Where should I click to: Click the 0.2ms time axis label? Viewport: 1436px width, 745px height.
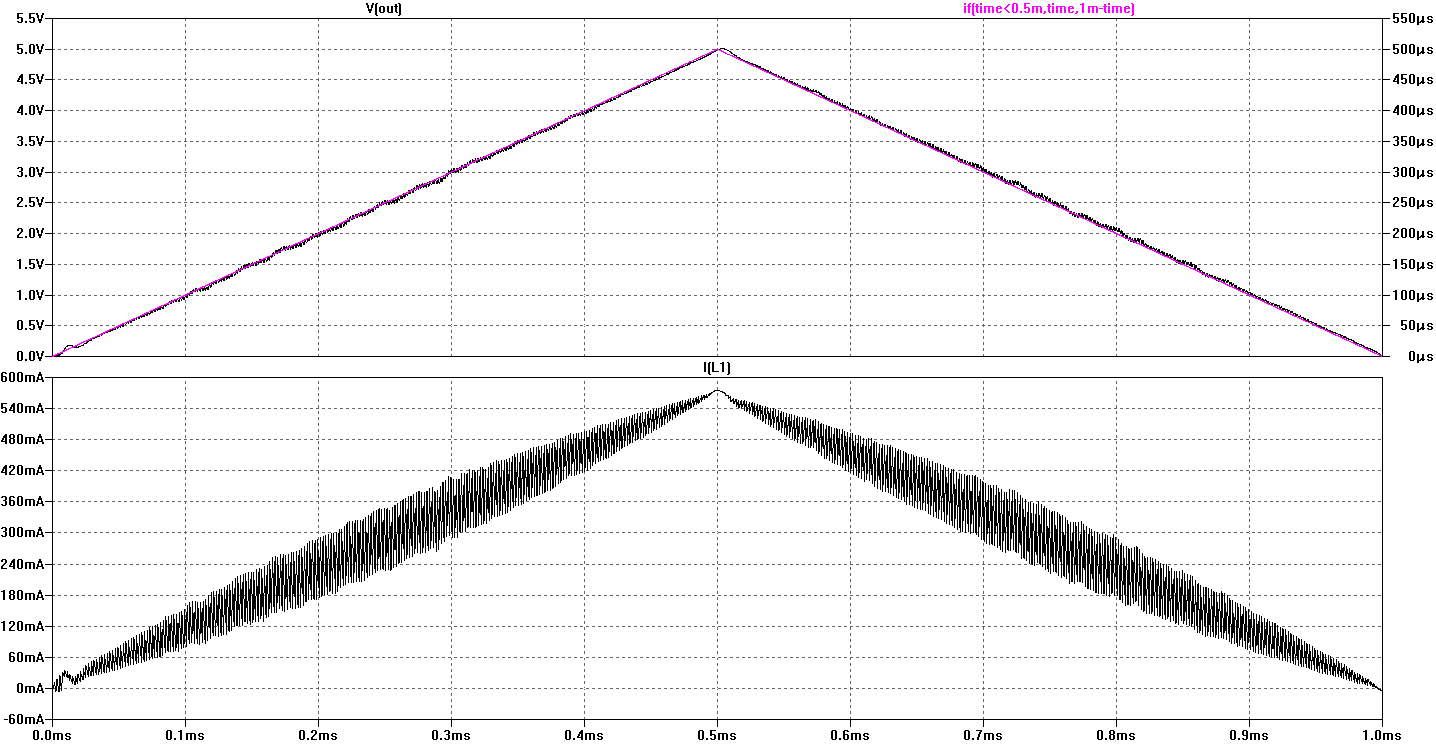point(318,735)
